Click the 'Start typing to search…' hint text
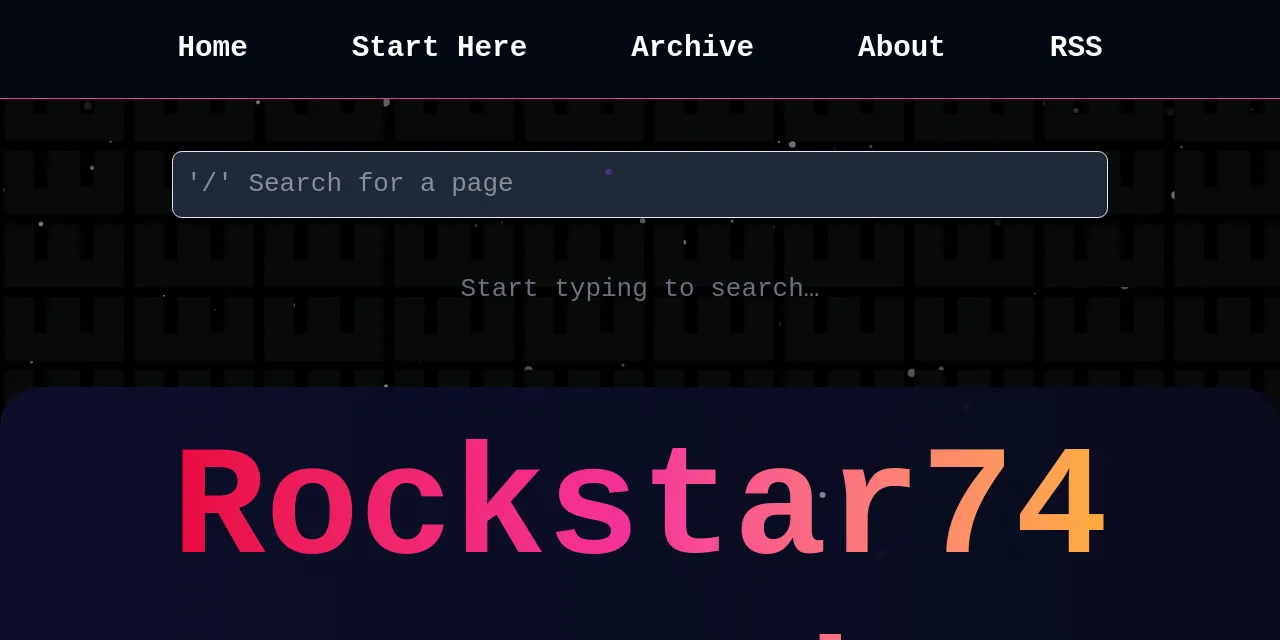The height and width of the screenshot is (640, 1280). (640, 289)
